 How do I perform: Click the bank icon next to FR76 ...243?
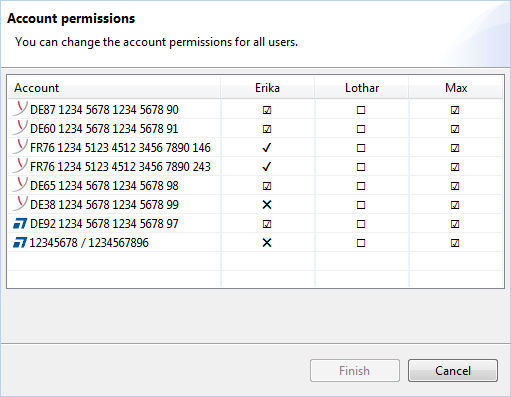click(20, 166)
